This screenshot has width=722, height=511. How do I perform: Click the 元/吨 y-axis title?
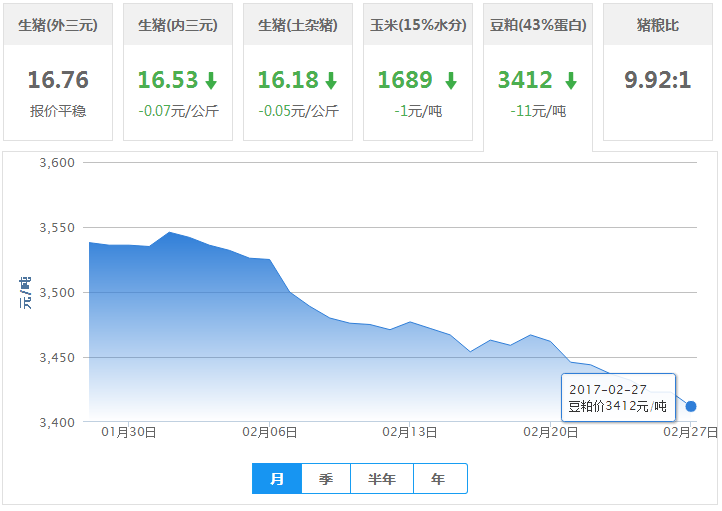[x=26, y=293]
